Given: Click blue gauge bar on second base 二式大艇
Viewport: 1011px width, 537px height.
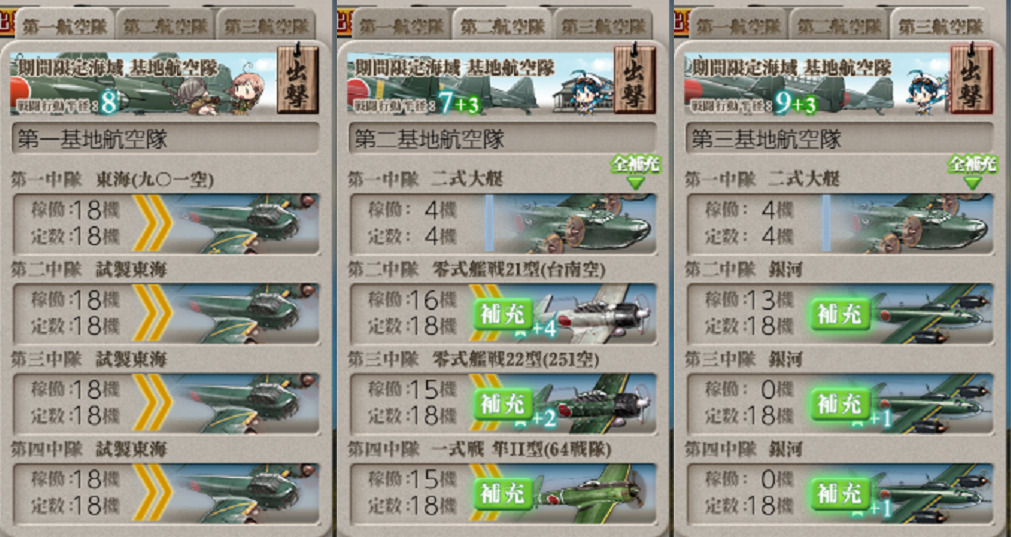Looking at the screenshot, I should pos(489,223).
